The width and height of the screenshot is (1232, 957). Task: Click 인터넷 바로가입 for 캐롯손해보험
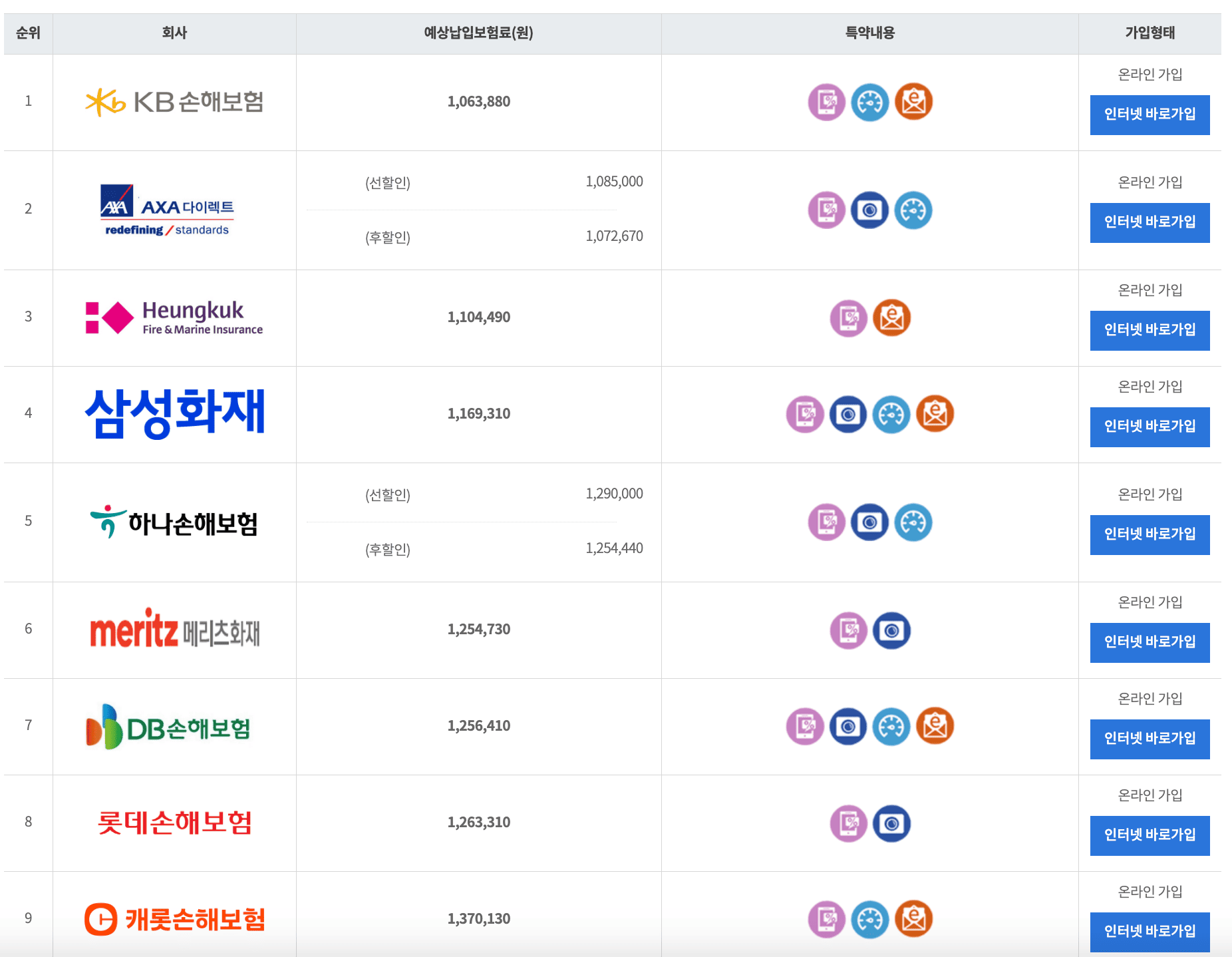point(1150,932)
